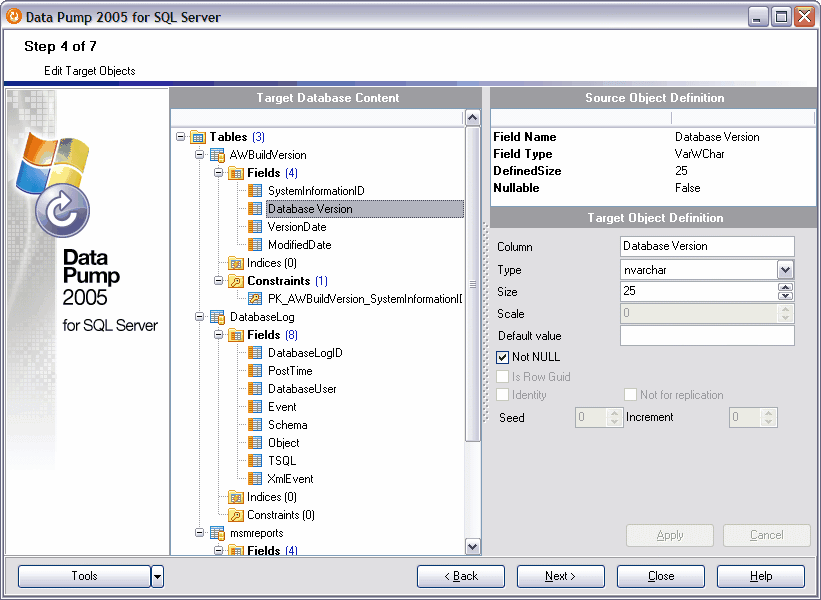Click the Nullable False value
The height and width of the screenshot is (600, 821).
pos(687,188)
